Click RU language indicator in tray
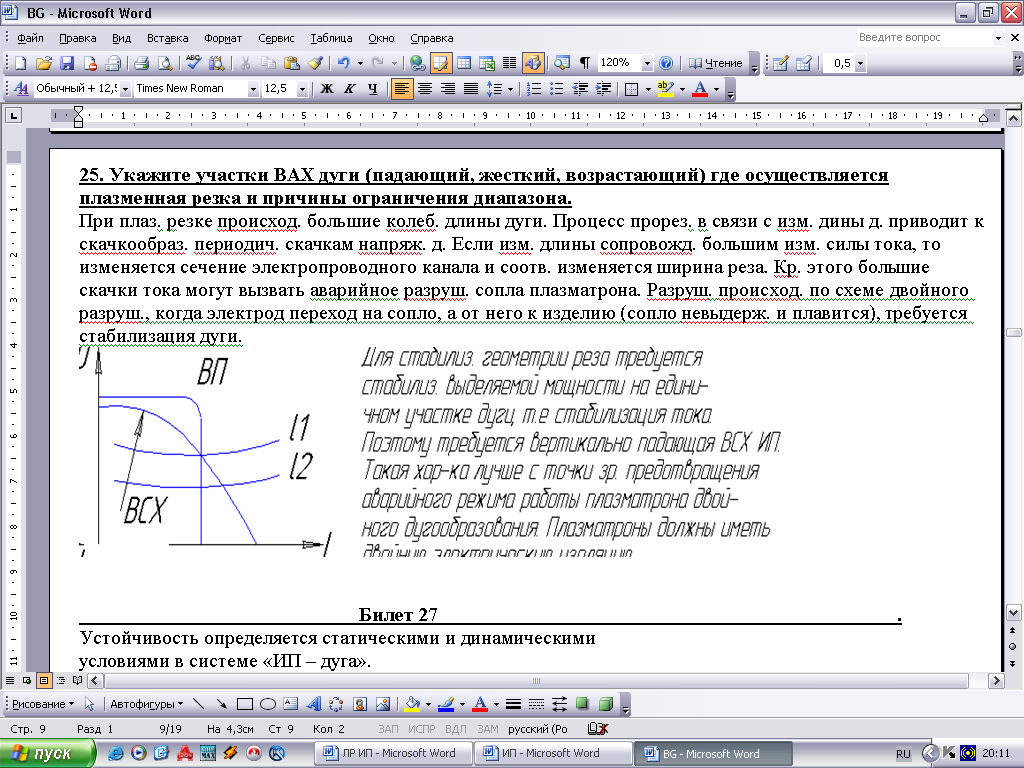1024x768 pixels. [903, 754]
